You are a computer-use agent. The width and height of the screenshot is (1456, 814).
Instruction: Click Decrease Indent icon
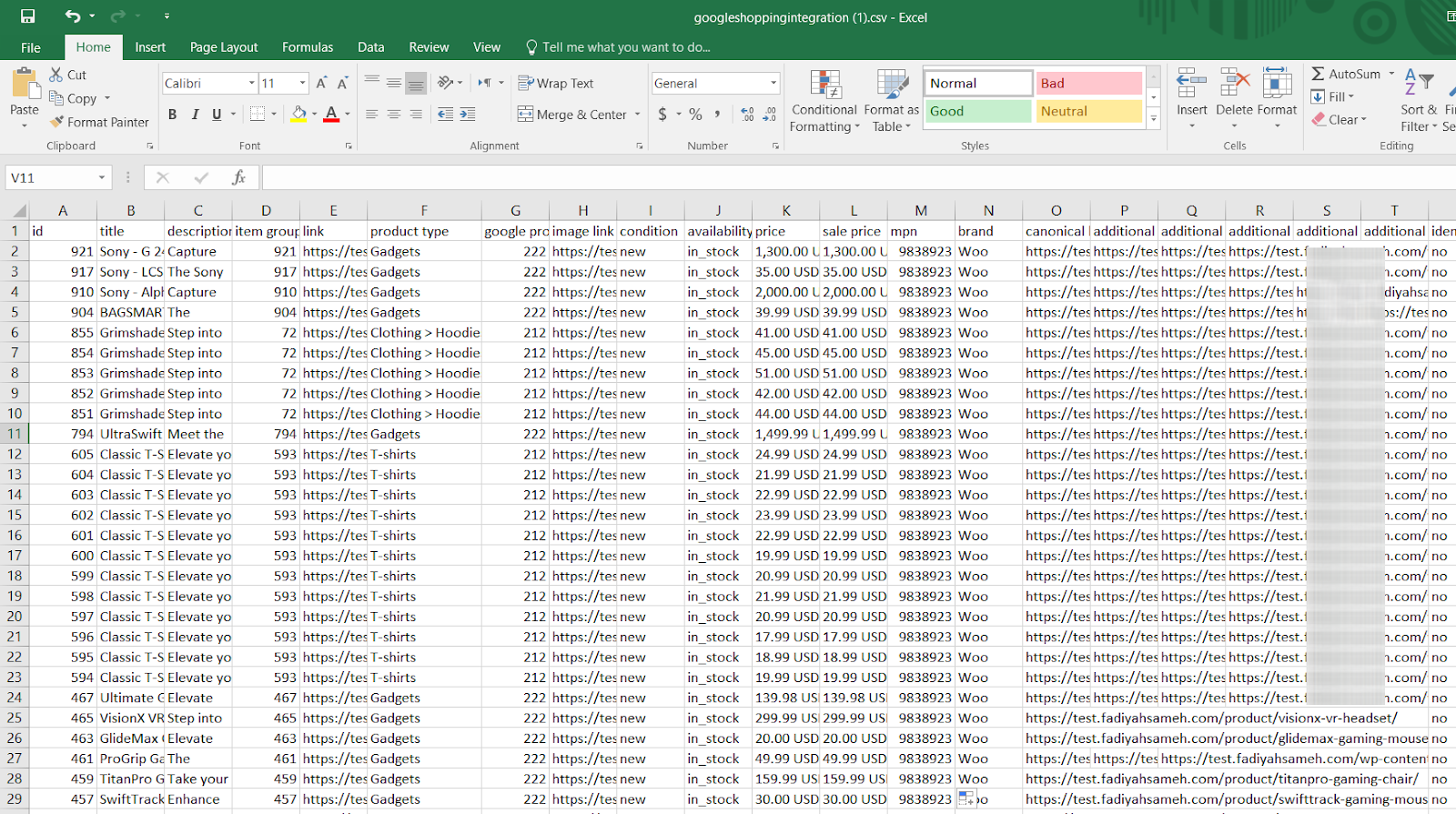pos(445,114)
